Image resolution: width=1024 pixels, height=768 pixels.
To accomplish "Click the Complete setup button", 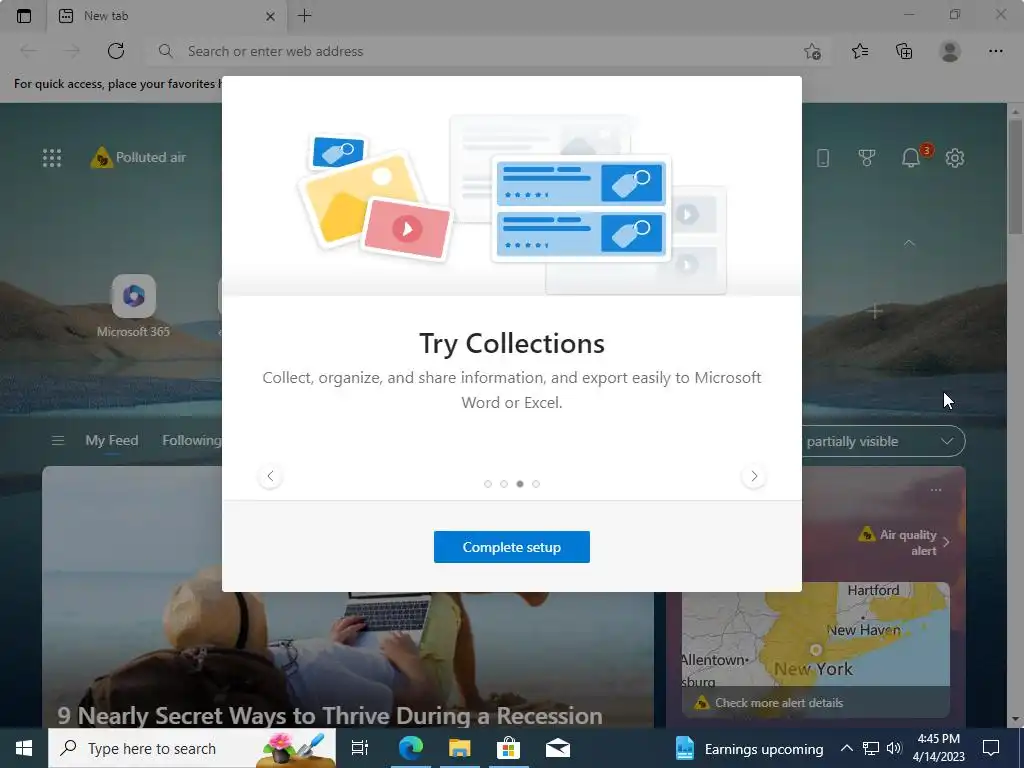I will coord(511,547).
